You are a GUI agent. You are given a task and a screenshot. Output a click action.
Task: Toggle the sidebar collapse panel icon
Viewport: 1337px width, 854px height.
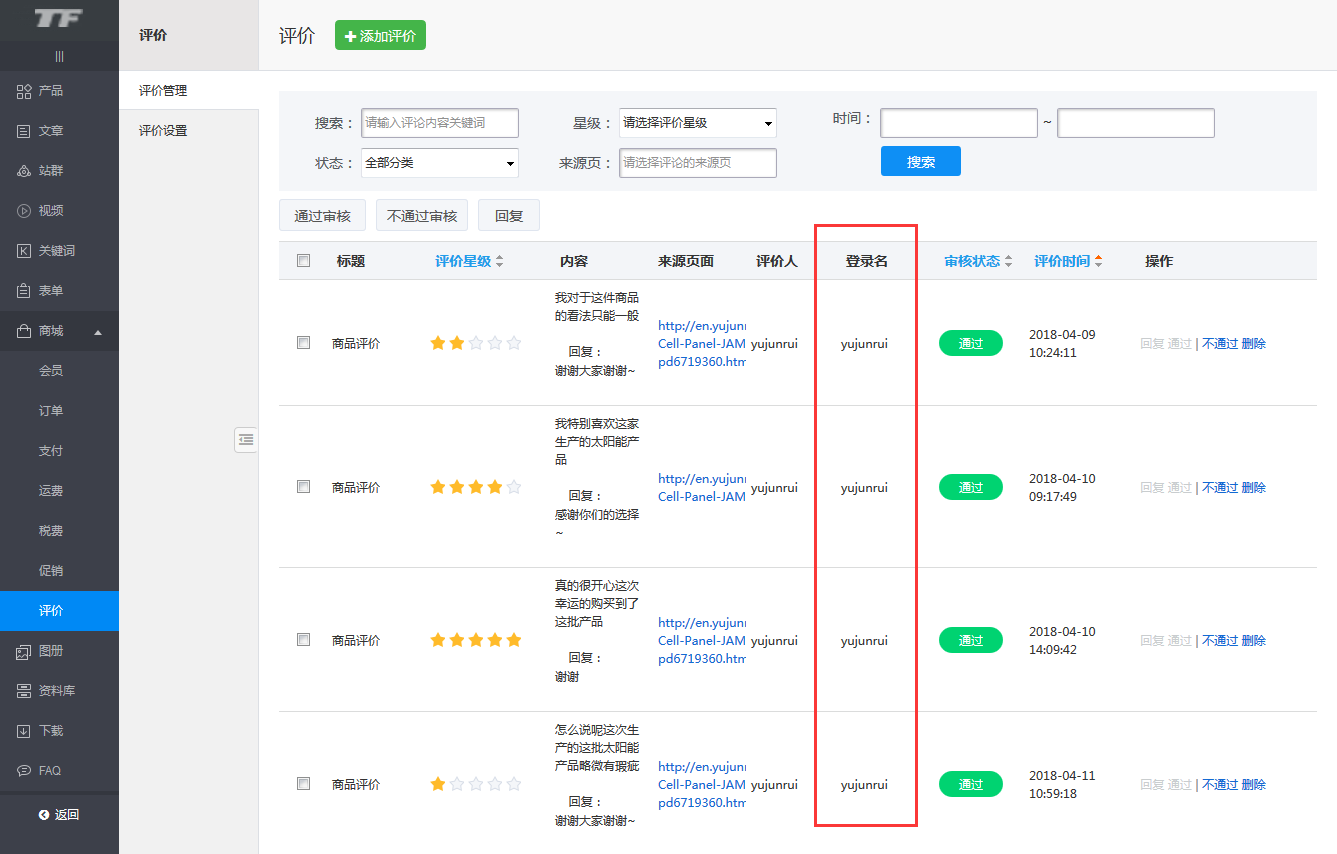[x=246, y=439]
